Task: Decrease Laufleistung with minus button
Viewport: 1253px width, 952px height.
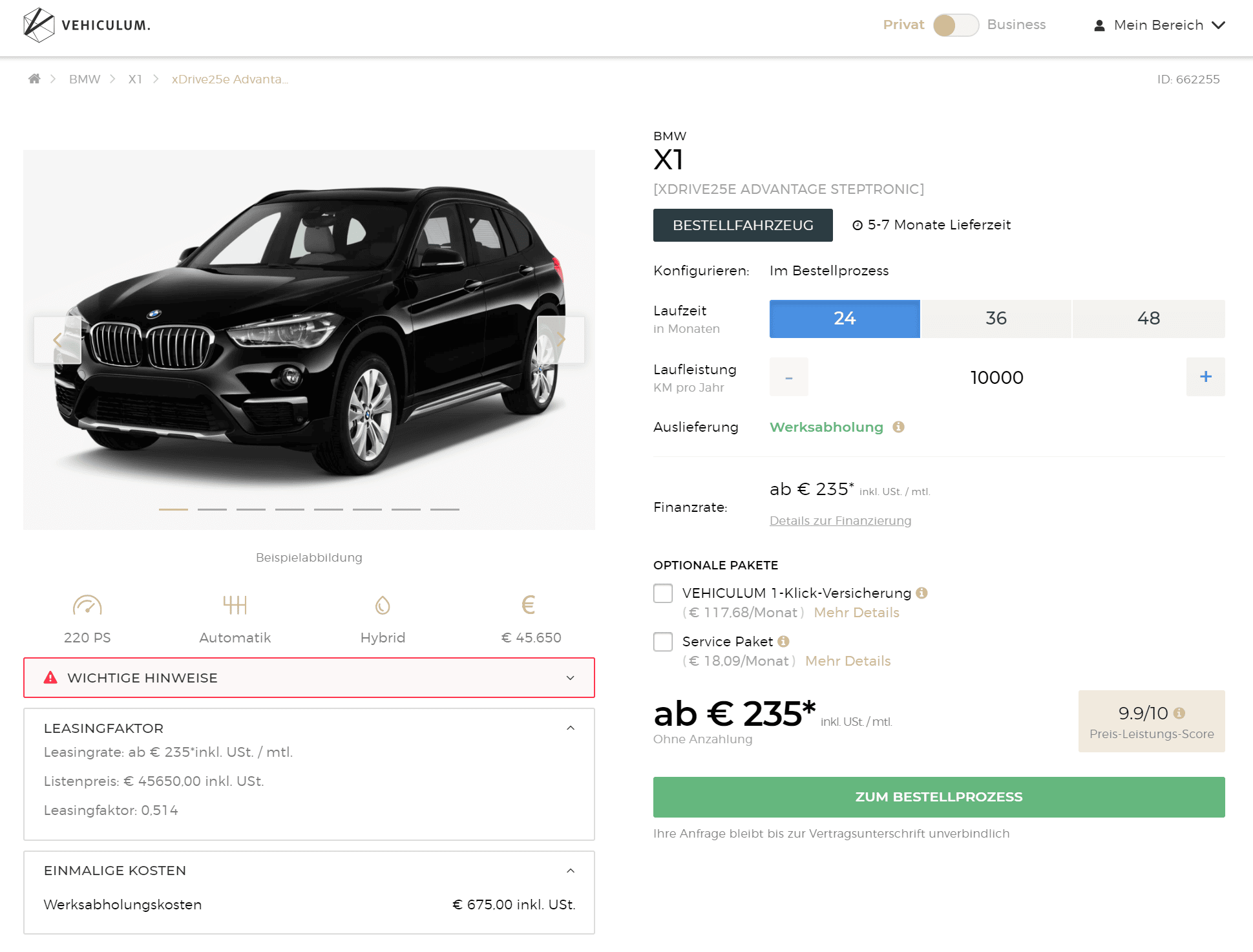Action: click(789, 377)
